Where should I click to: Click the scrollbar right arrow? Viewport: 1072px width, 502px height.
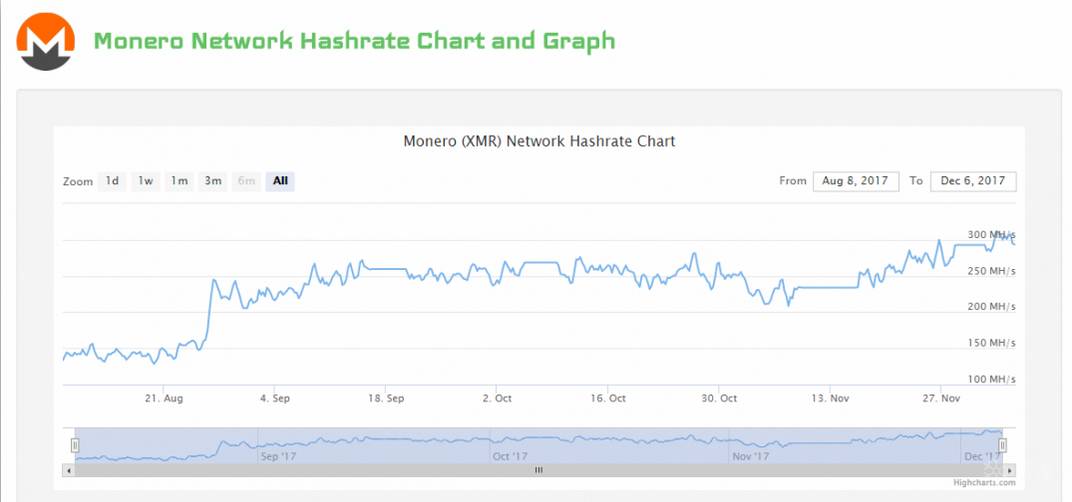pyautogui.click(x=1009, y=469)
